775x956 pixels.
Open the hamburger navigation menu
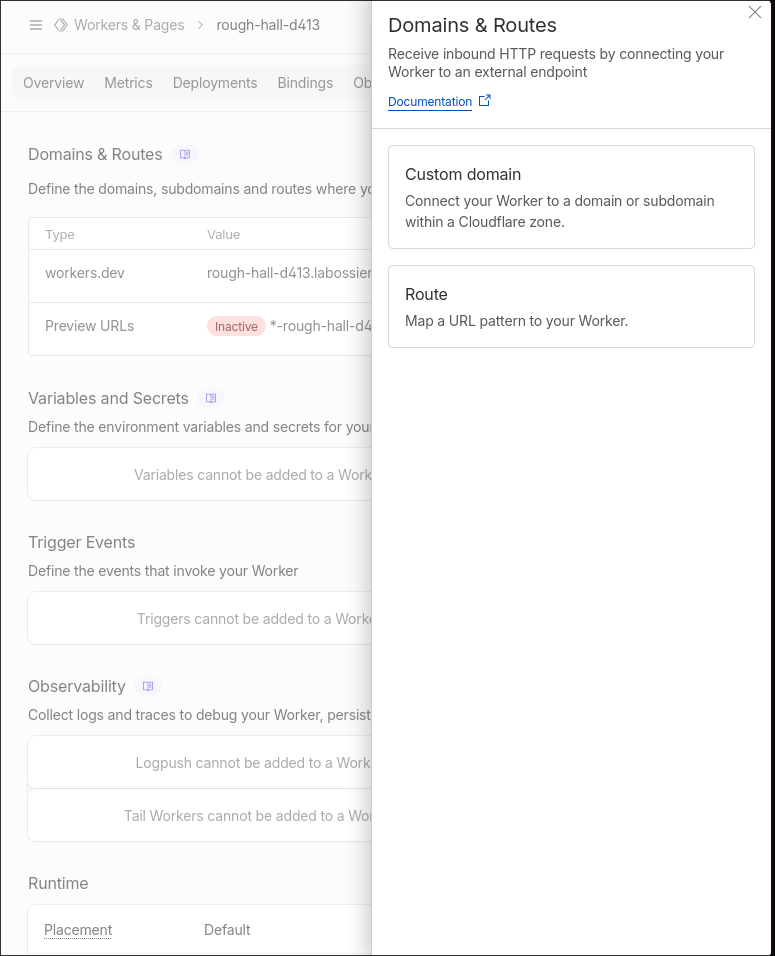pos(36,25)
